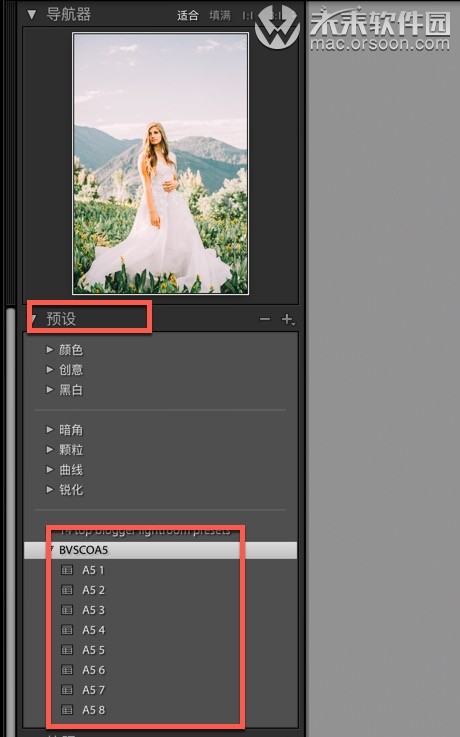Click the plus icon to create preset
460x737 pixels.
pyautogui.click(x=288, y=319)
